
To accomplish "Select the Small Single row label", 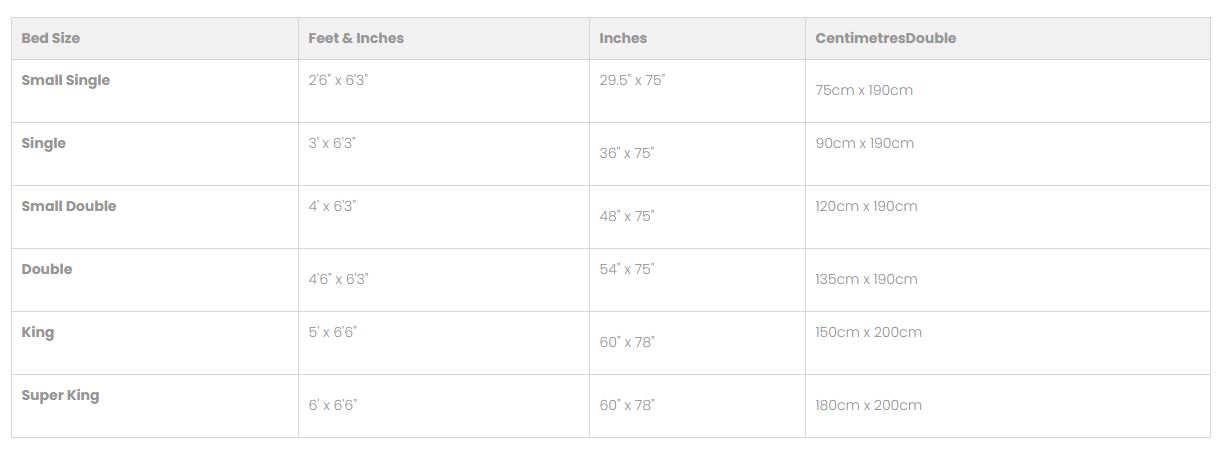I will tap(66, 80).
